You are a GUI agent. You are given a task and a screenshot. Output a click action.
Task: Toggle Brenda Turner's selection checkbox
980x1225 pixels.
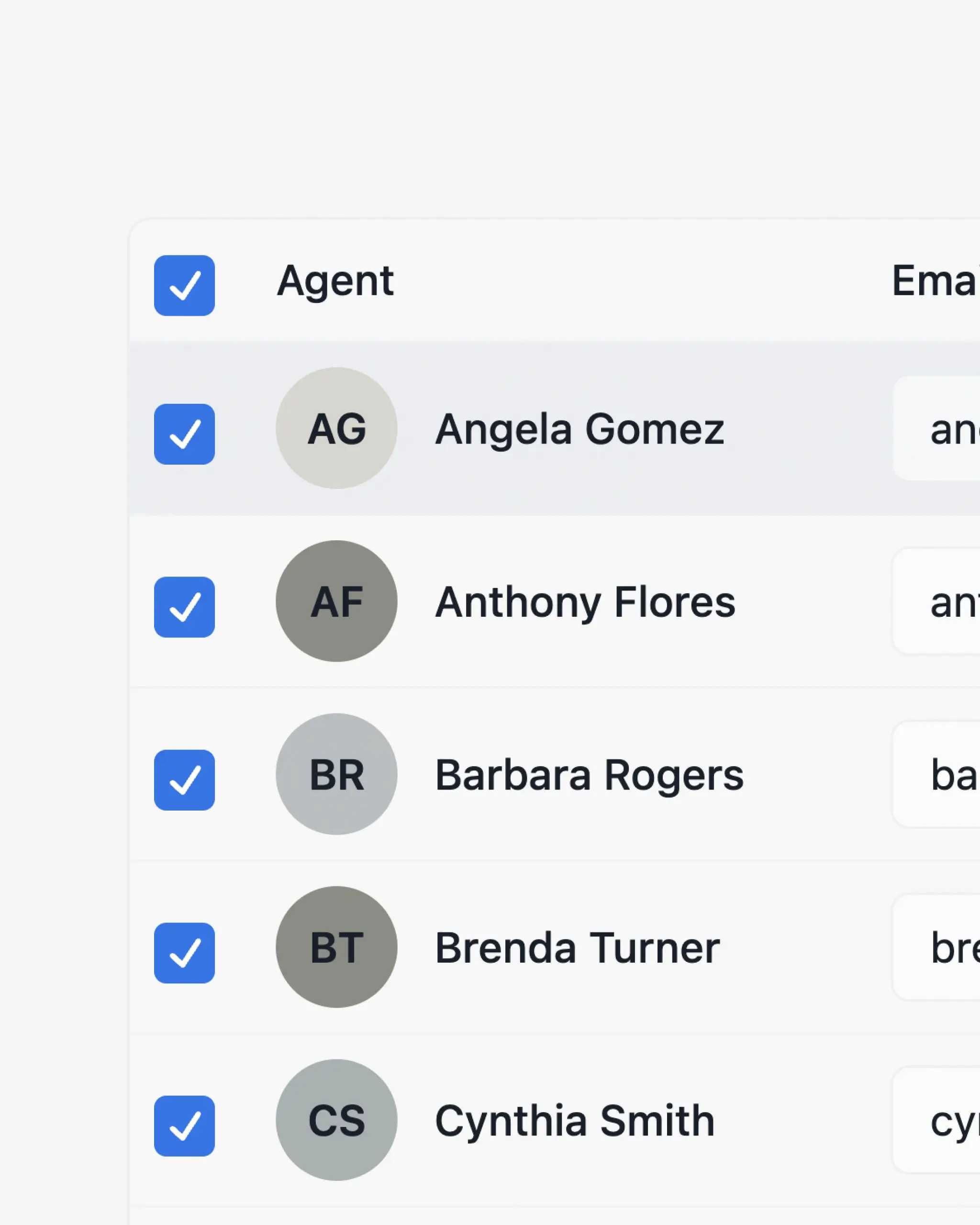[x=184, y=953]
